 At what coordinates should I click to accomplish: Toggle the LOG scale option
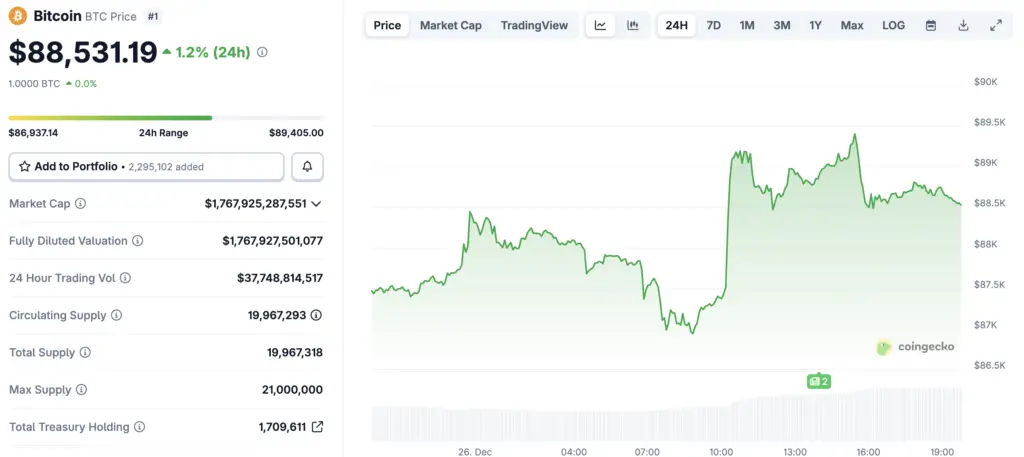point(893,25)
